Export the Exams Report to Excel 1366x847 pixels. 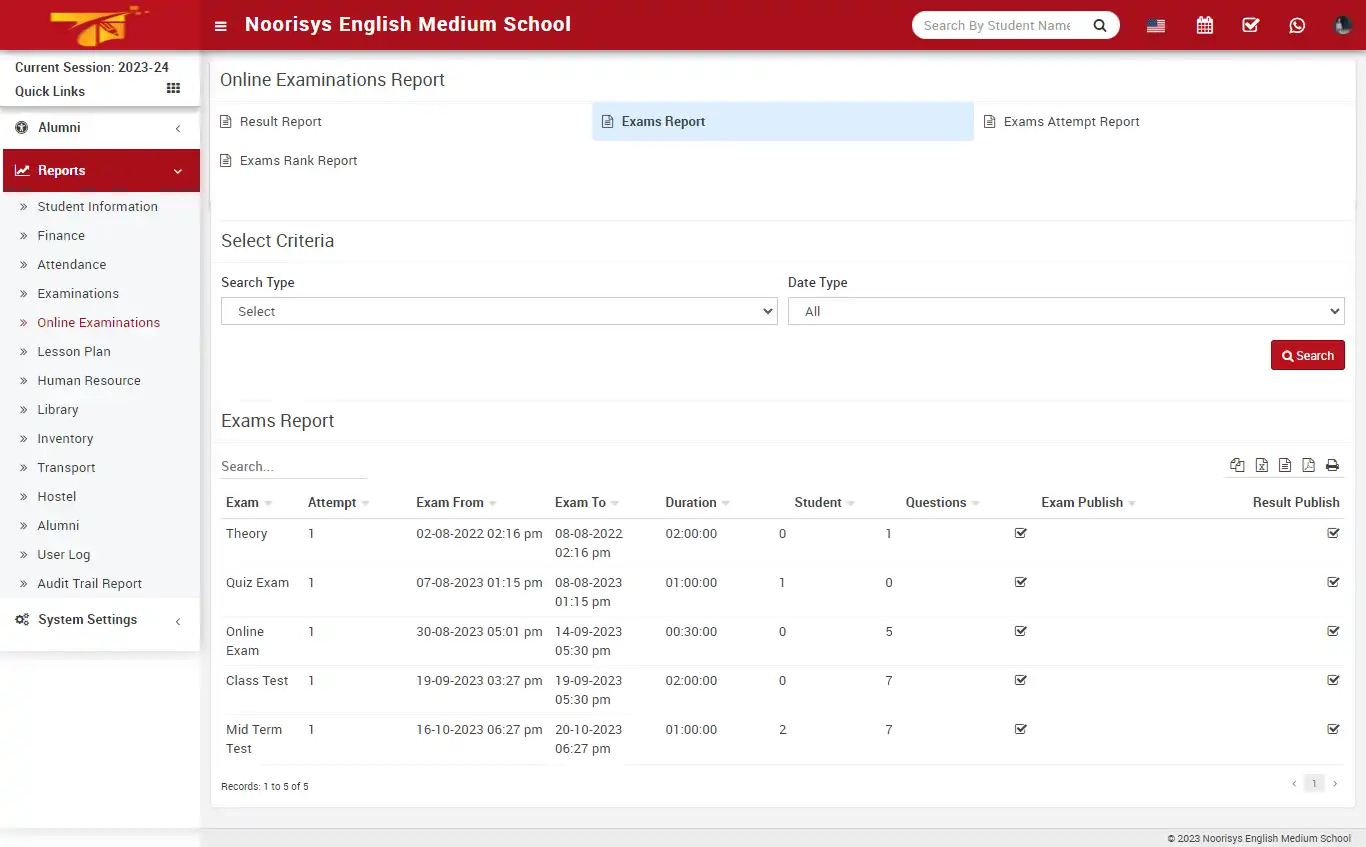[1261, 465]
